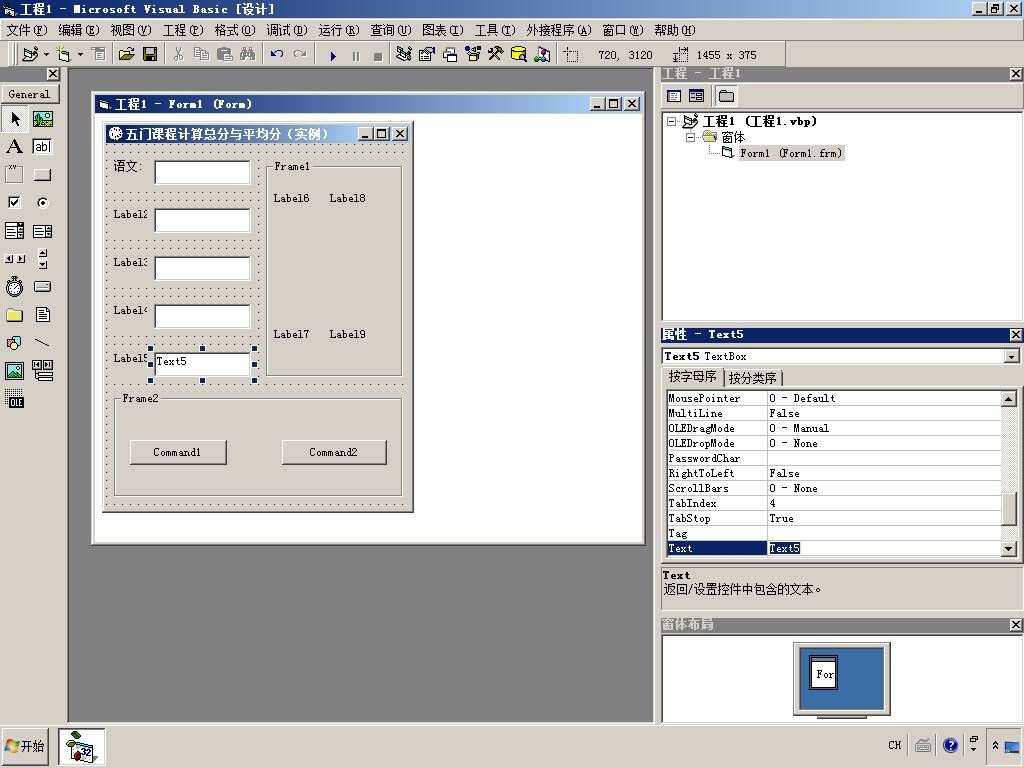Viewport: 1024px width, 768px height.
Task: Start the program with the Run button
Action: [x=333, y=56]
